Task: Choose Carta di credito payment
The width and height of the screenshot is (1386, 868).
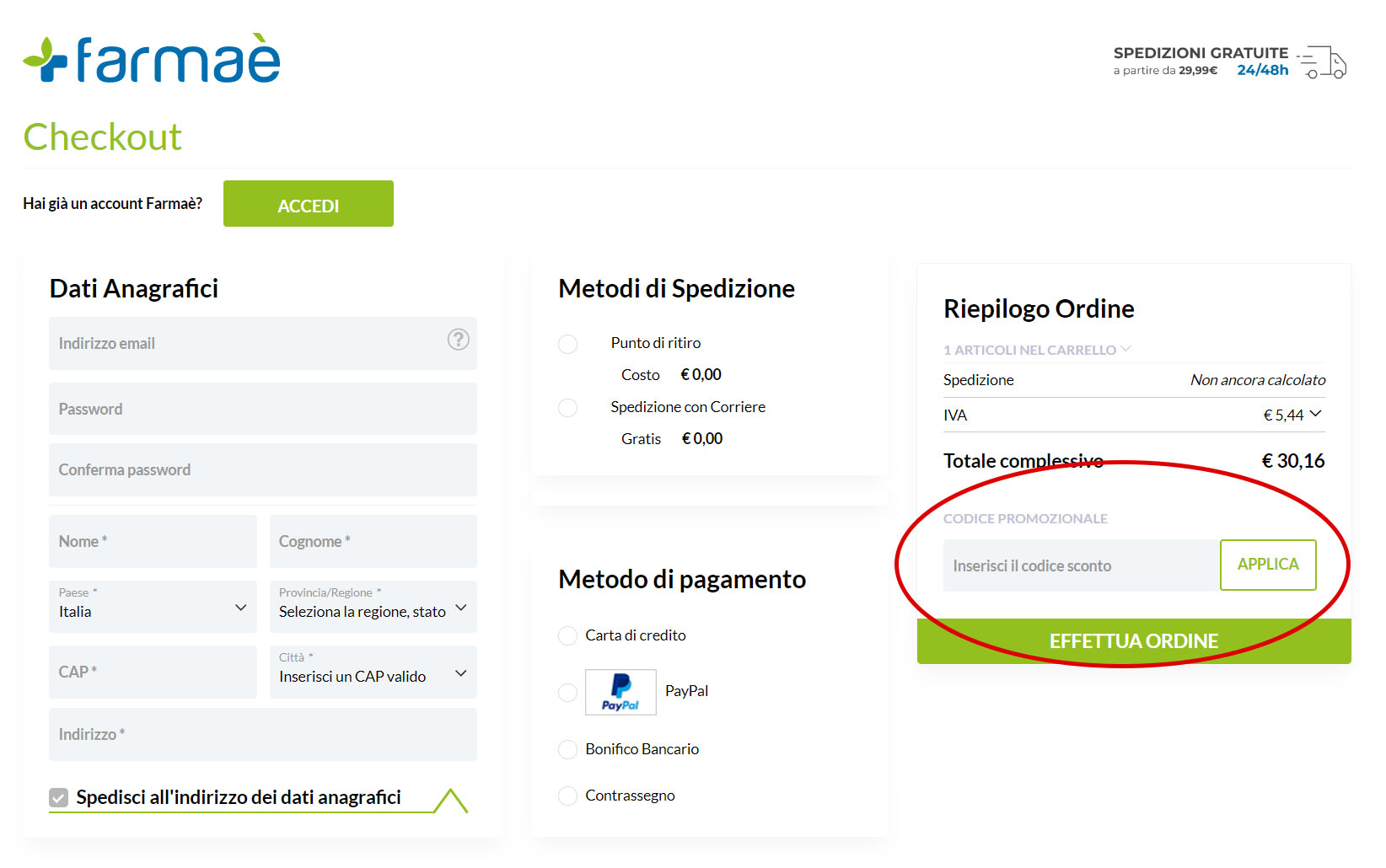Action: coord(567,635)
